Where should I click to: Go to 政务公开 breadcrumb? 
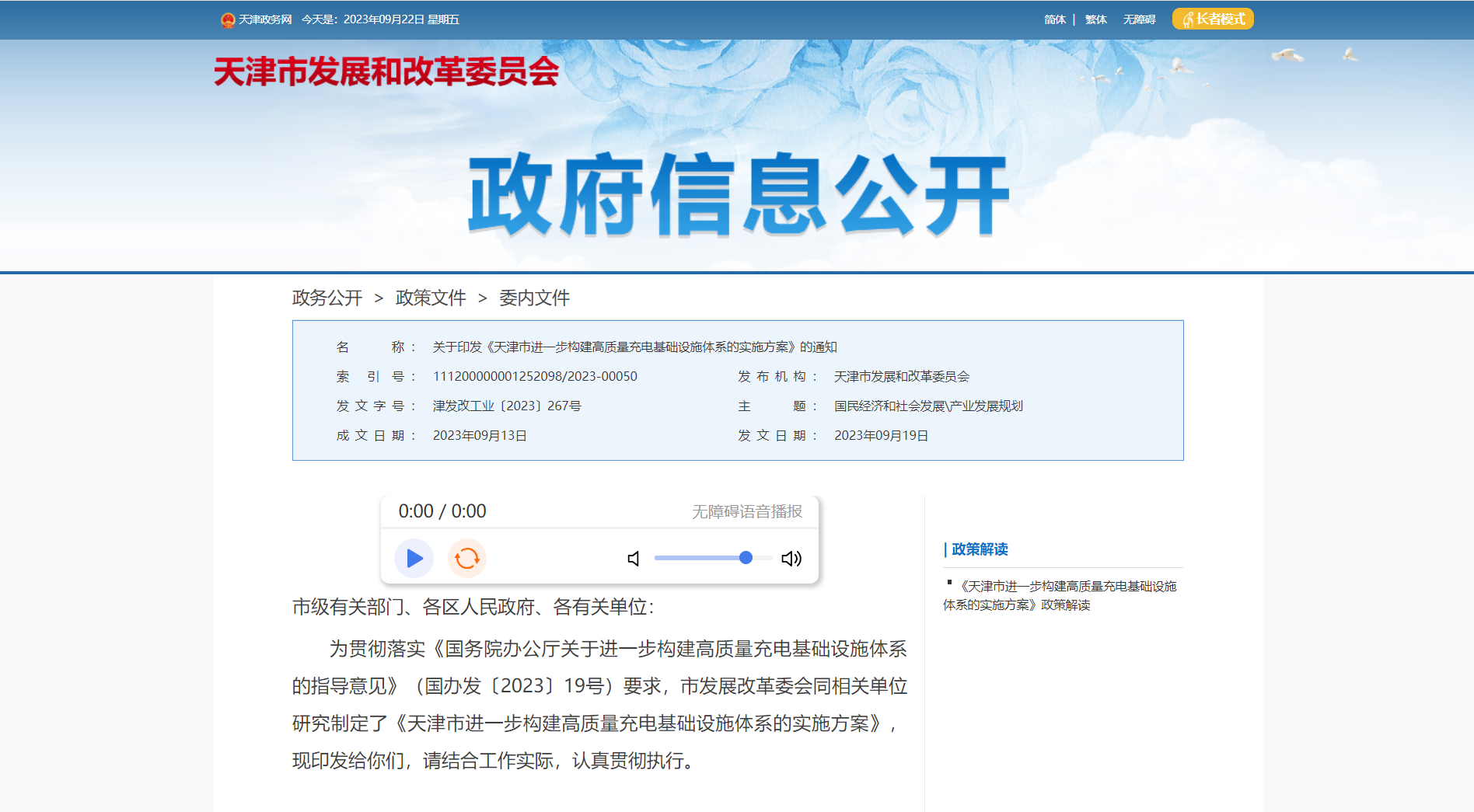(x=327, y=298)
